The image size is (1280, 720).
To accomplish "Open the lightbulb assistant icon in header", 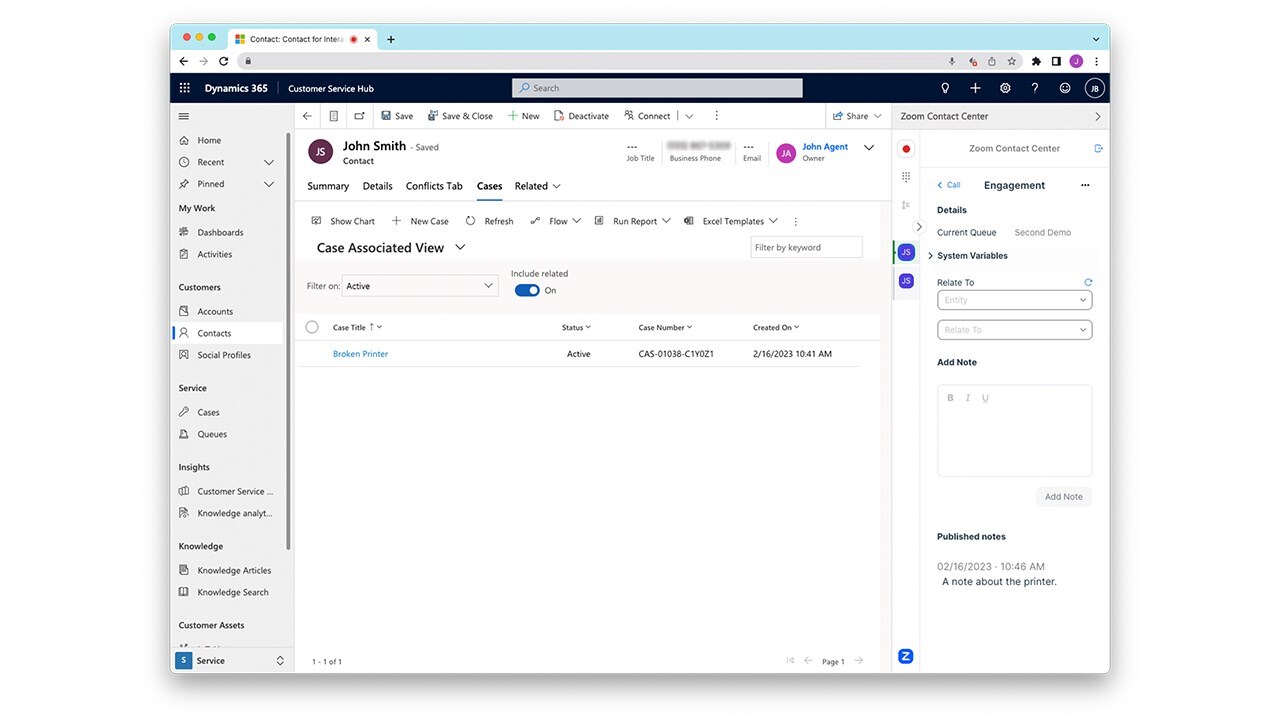I will (x=945, y=88).
